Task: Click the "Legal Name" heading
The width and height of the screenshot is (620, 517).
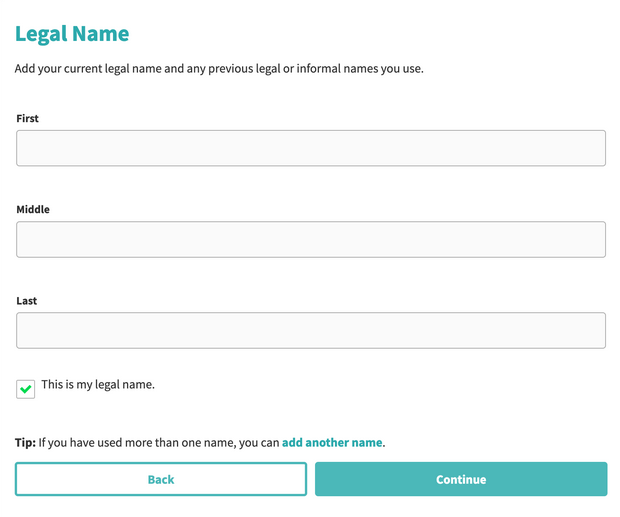Action: (x=72, y=34)
